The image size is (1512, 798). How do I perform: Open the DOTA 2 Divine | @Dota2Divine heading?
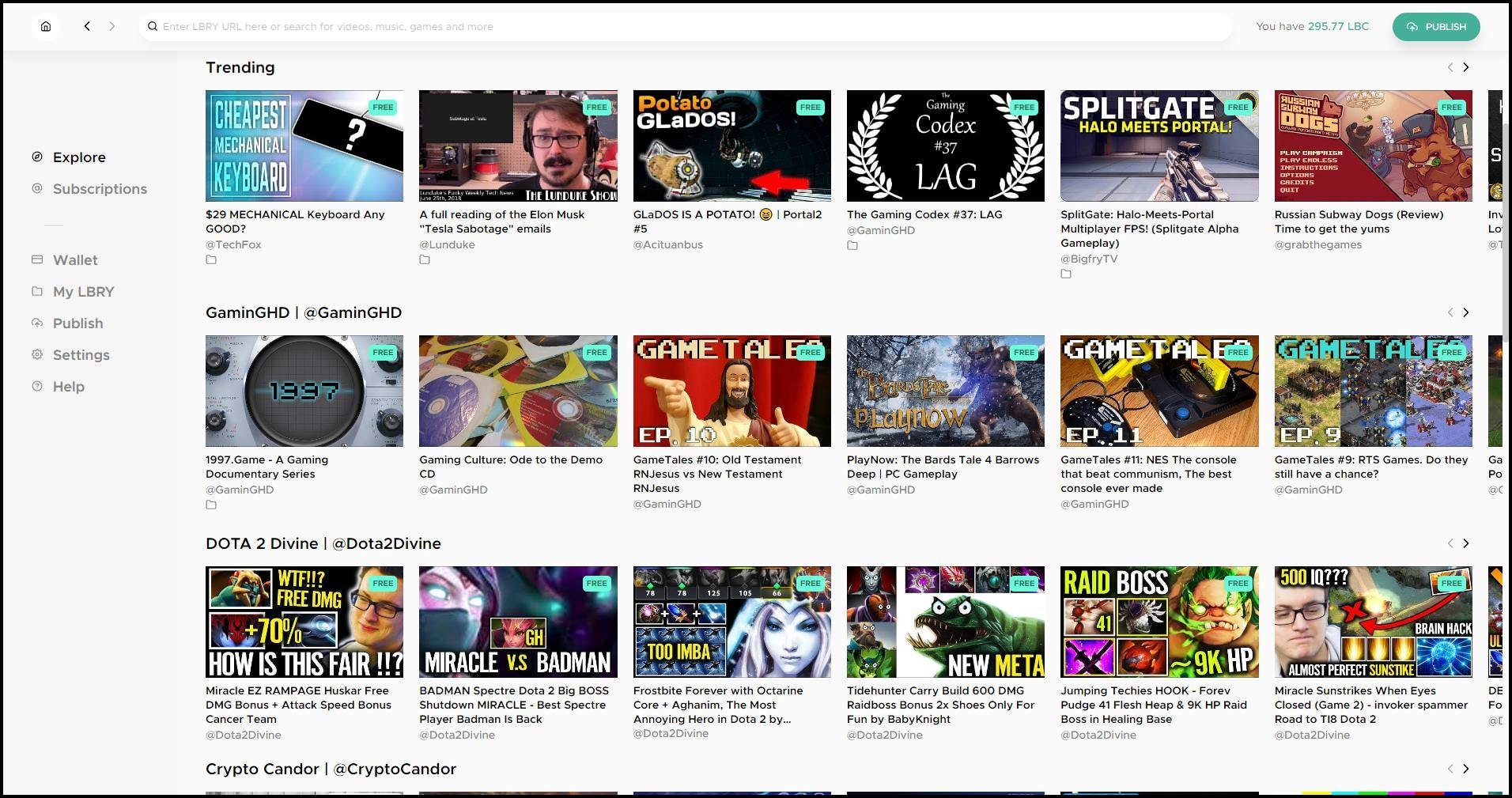pos(323,543)
